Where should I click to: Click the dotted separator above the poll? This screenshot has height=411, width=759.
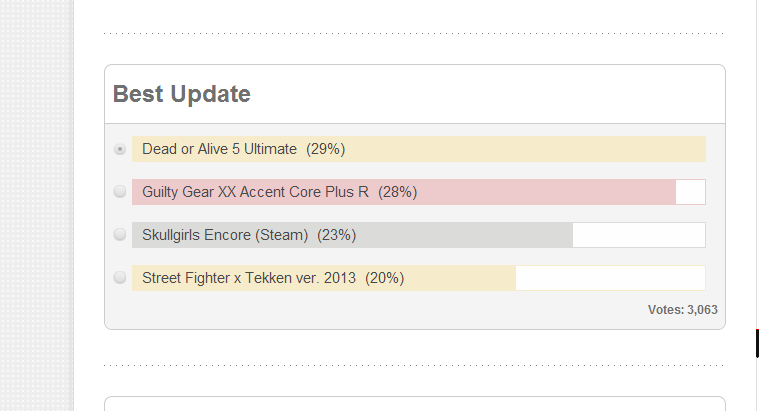414,33
